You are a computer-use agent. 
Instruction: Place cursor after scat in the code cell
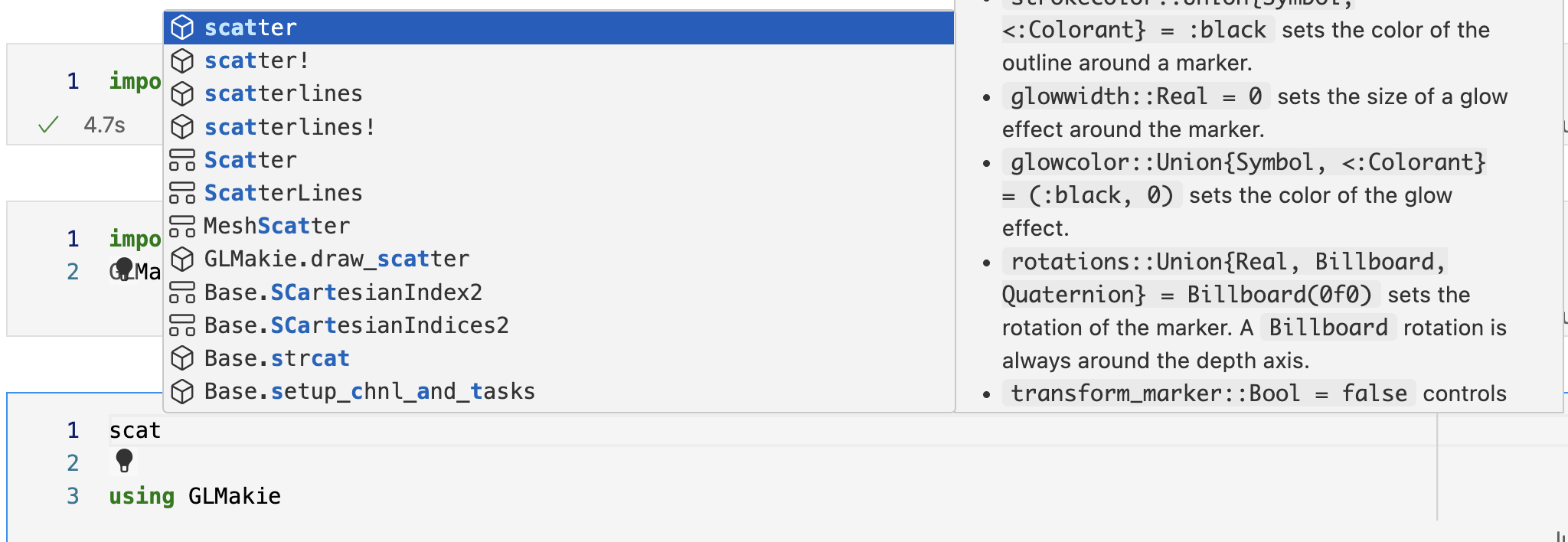pyautogui.click(x=162, y=429)
